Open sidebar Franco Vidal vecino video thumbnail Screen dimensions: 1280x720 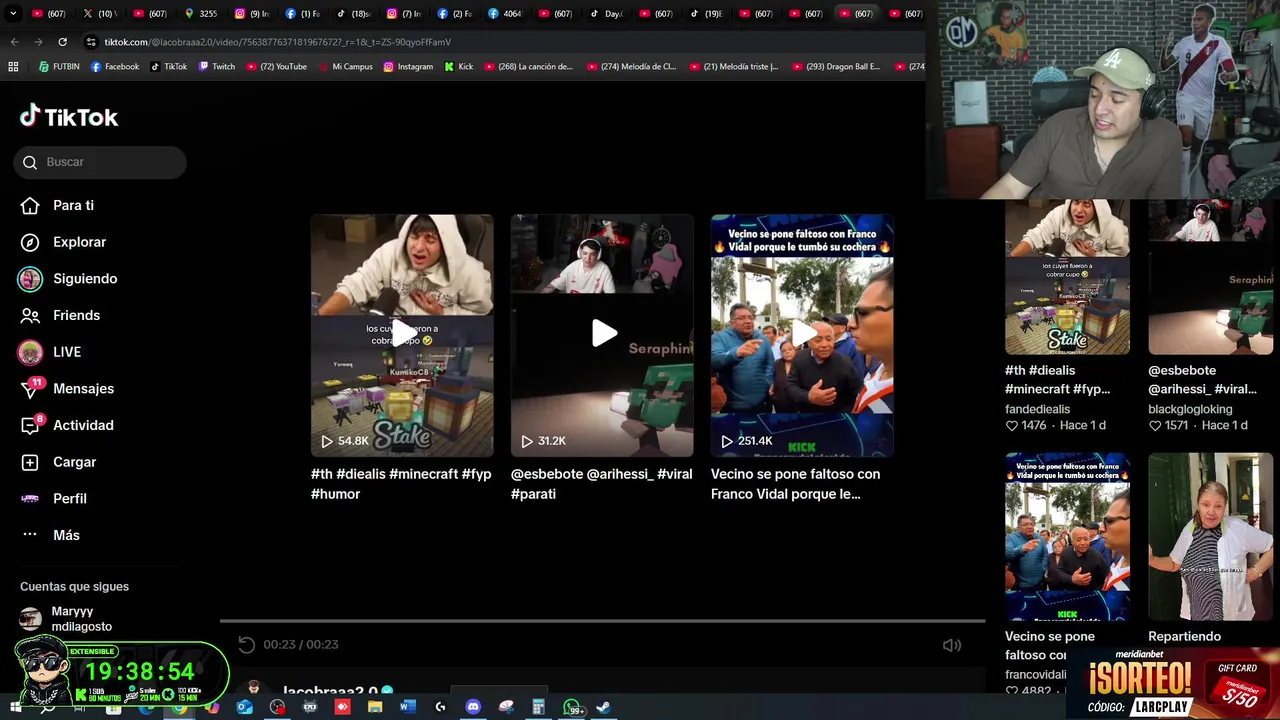(1067, 537)
